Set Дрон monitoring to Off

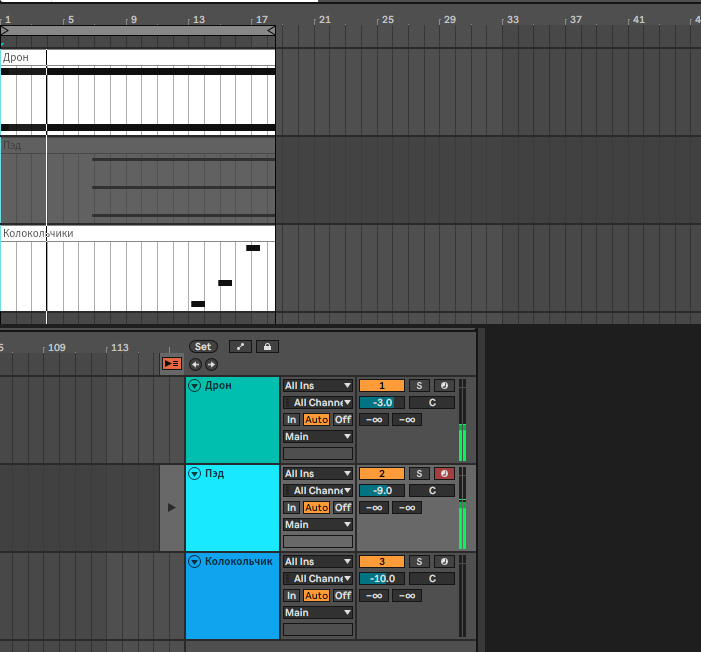(x=343, y=419)
